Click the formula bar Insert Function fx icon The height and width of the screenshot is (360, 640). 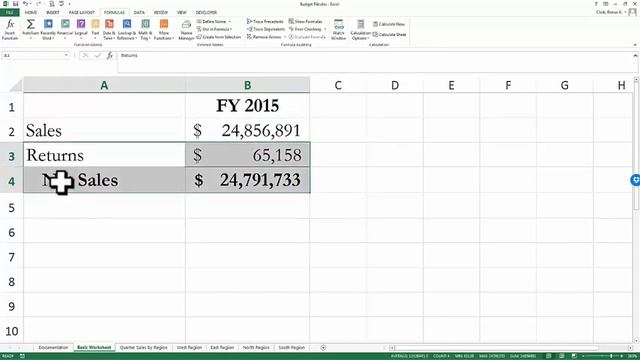pos(110,56)
